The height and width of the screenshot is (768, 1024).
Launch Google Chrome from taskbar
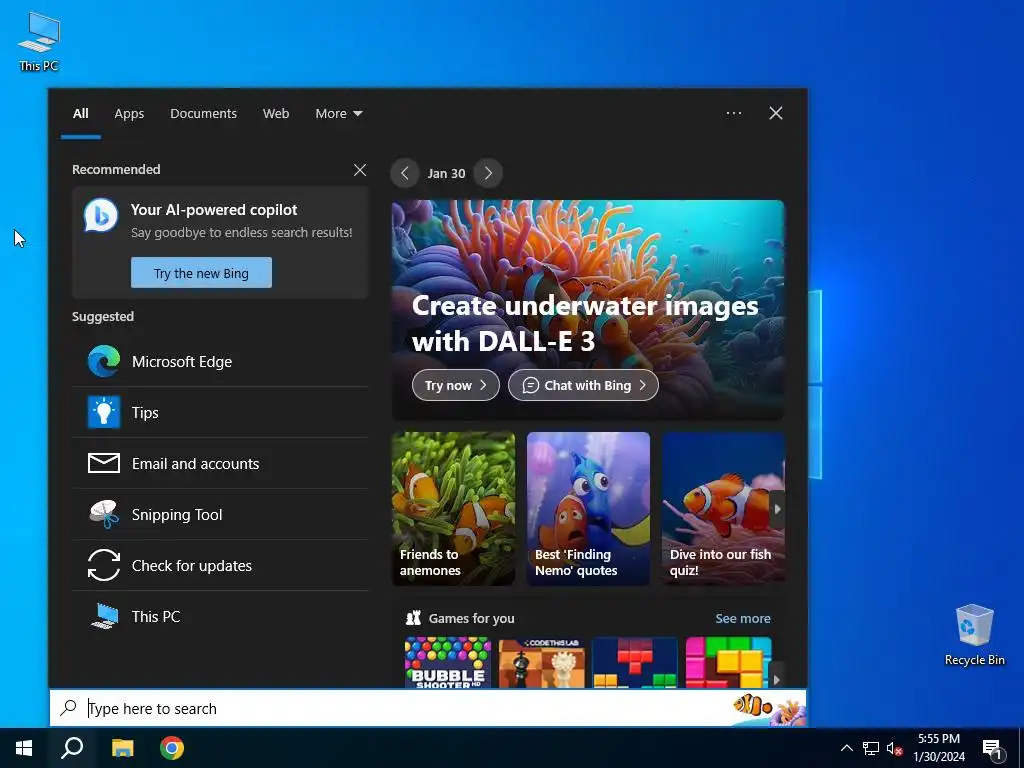pyautogui.click(x=172, y=748)
